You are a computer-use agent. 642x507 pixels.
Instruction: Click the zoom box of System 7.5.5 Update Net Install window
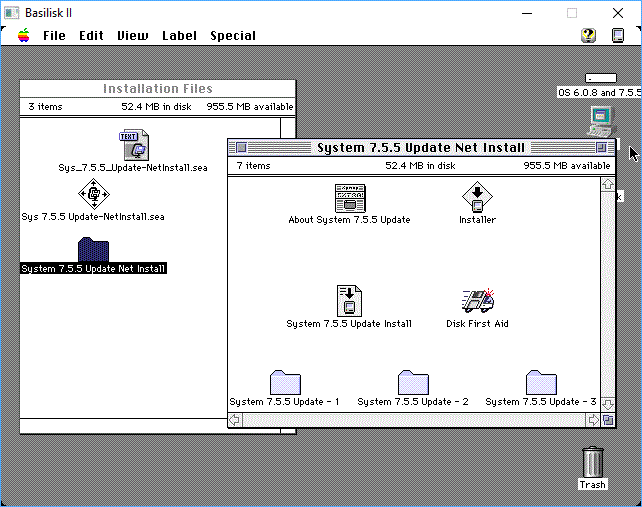coord(601,147)
